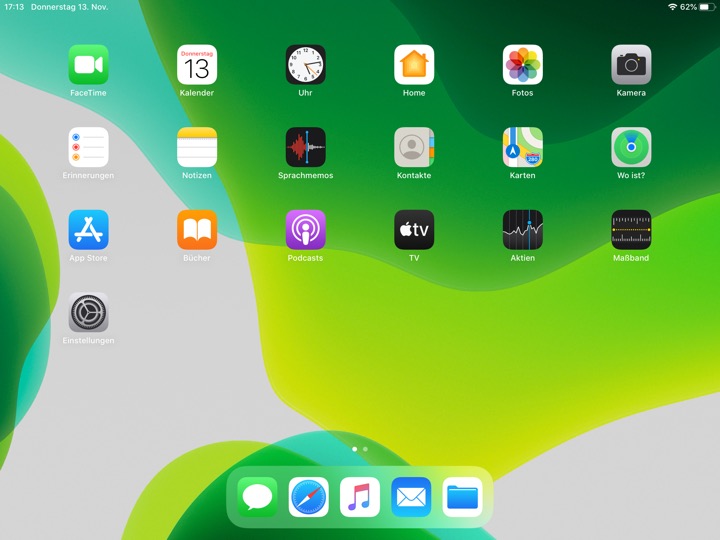This screenshot has width=720, height=540.
Task: Launch the Wo ist? app
Action: click(x=631, y=147)
